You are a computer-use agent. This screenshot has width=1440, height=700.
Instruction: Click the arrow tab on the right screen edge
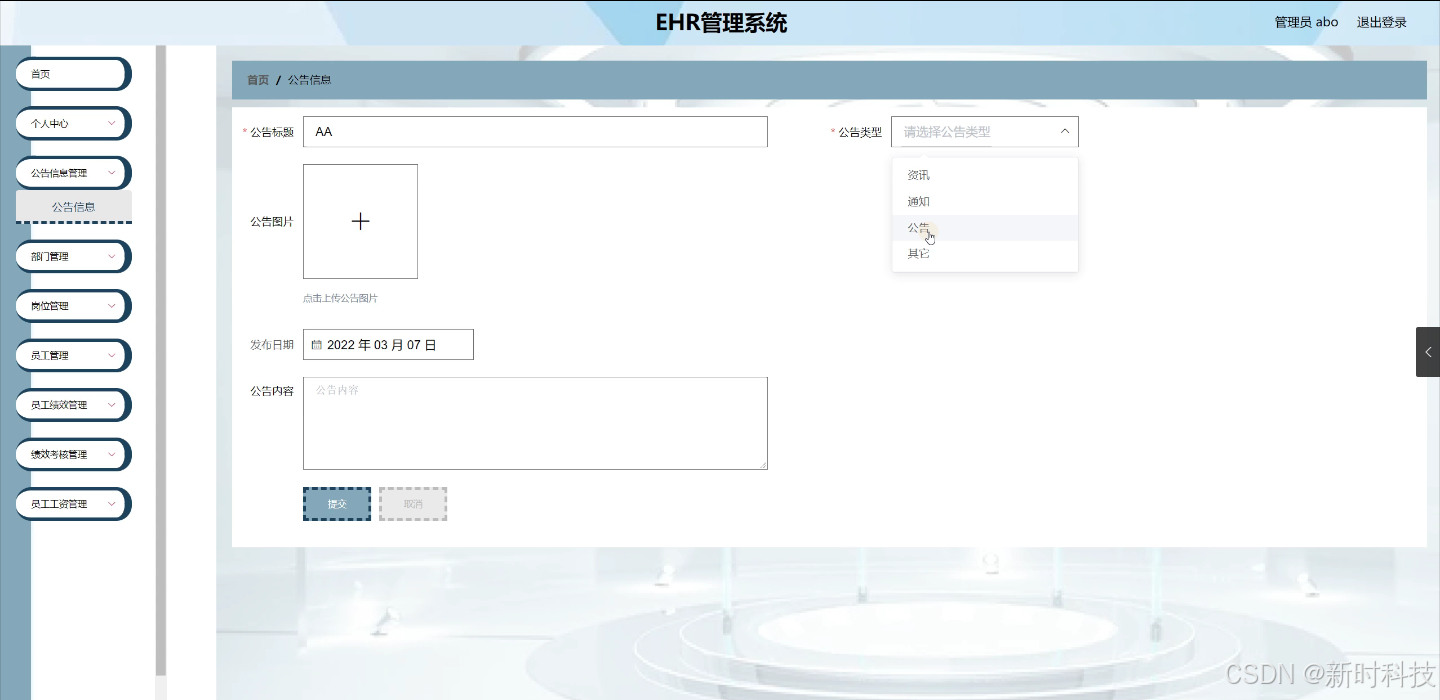coord(1427,351)
